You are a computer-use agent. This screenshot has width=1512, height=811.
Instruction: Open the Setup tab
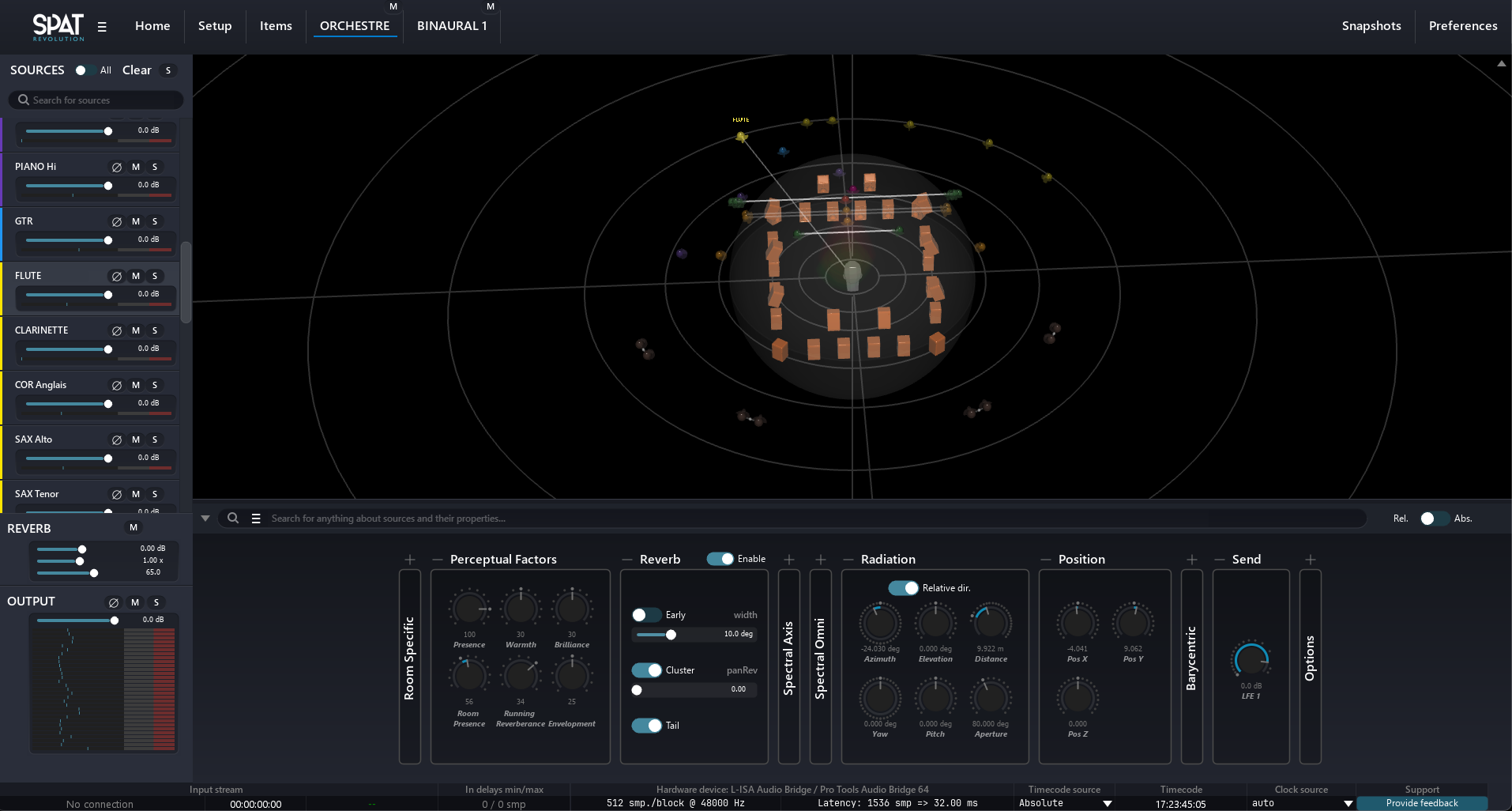215,26
